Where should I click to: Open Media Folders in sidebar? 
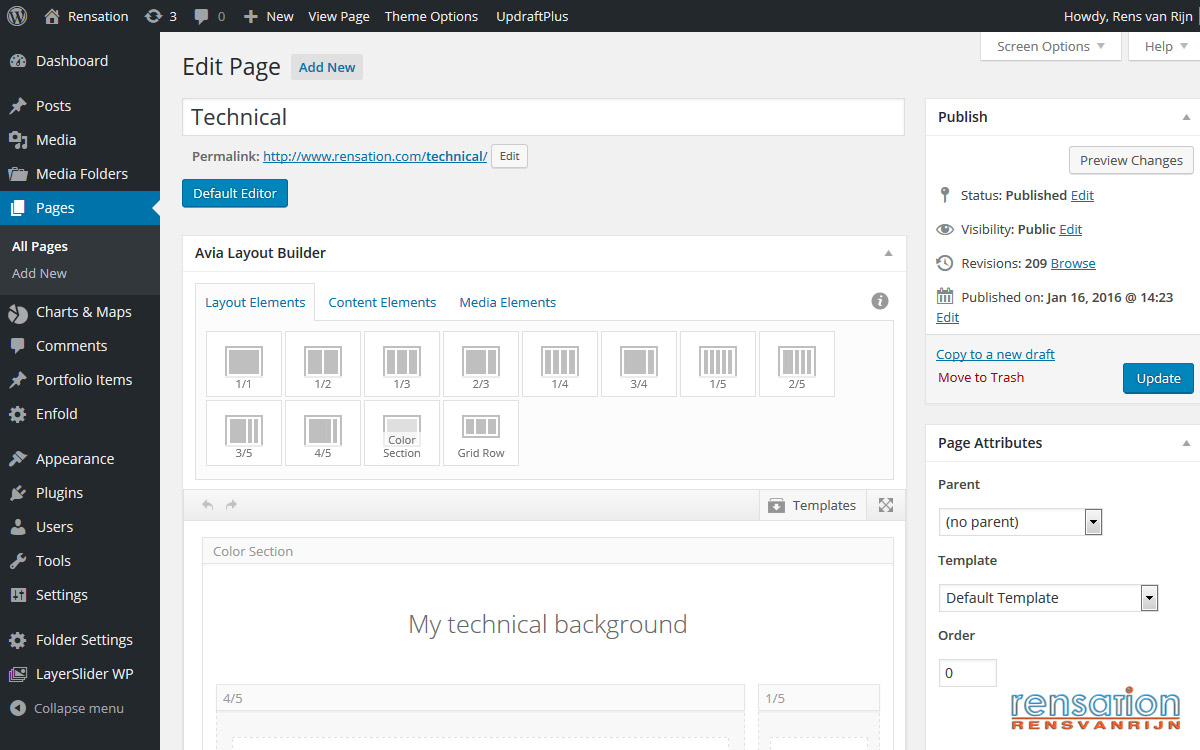click(x=80, y=174)
